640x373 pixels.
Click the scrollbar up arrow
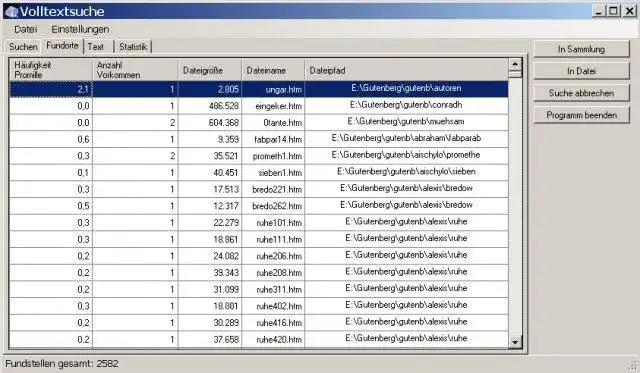pos(515,64)
